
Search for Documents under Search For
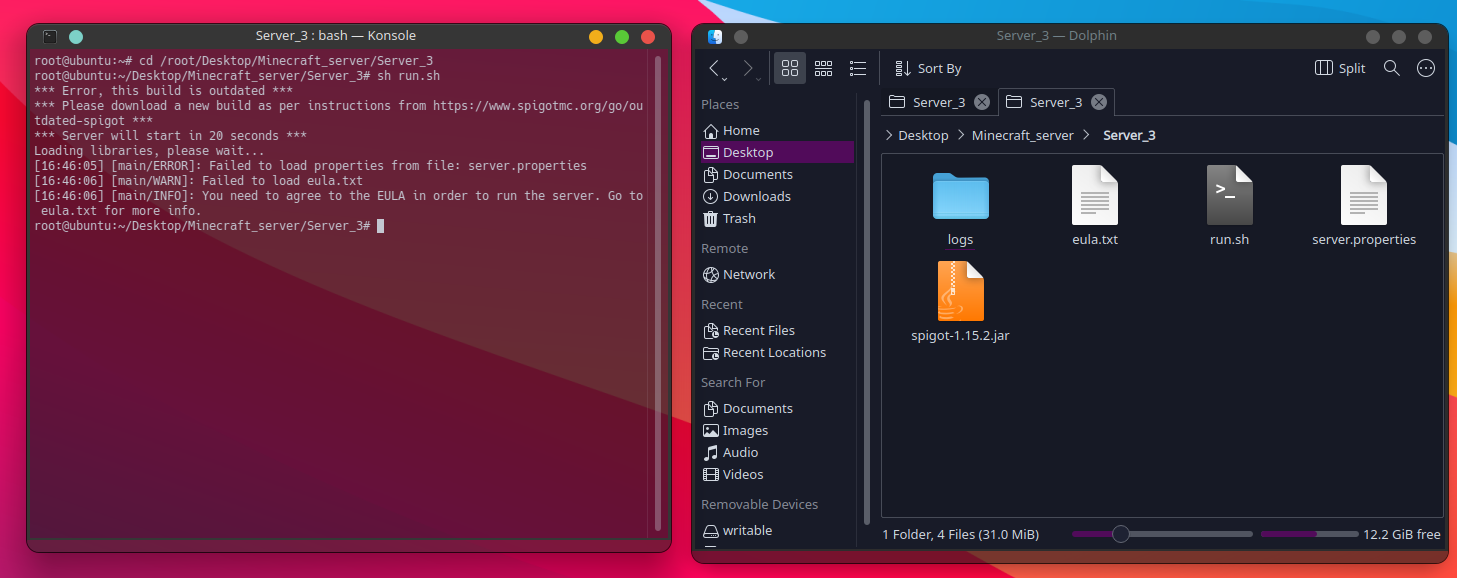(776, 408)
